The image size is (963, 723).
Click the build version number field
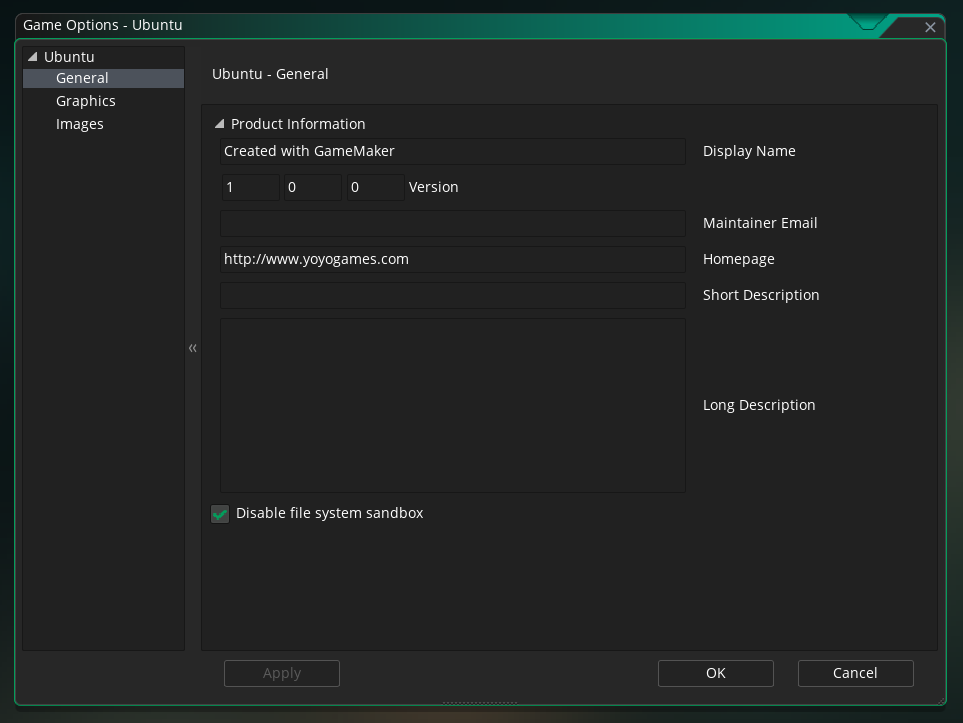pos(375,187)
